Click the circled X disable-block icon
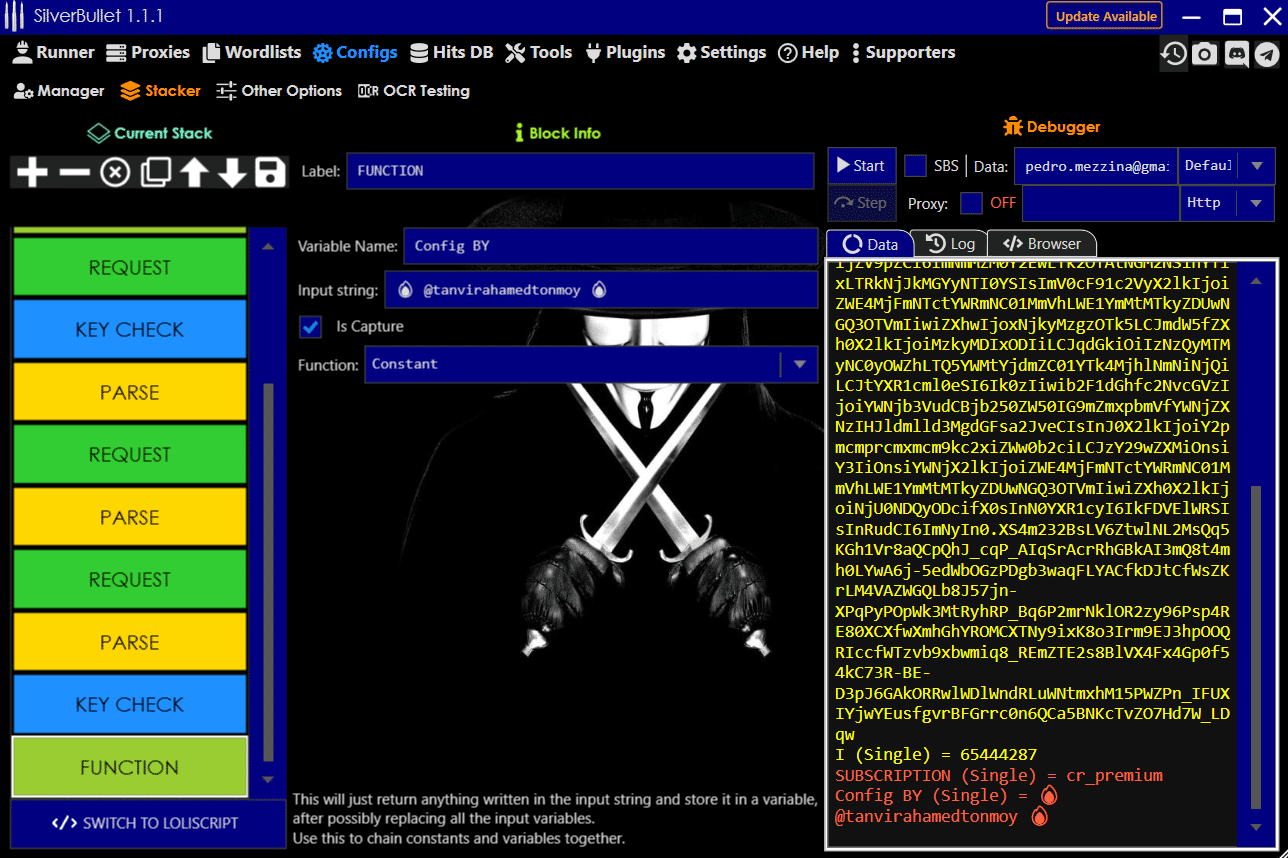 point(115,172)
